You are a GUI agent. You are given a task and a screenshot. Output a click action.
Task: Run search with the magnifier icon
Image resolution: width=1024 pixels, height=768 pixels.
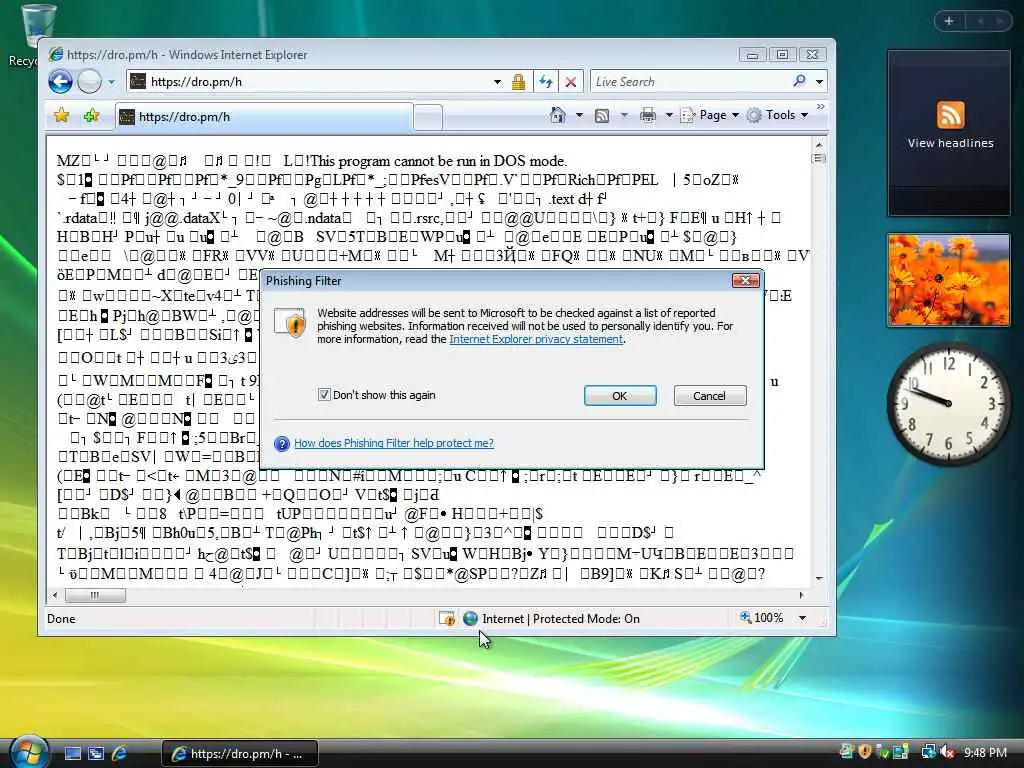tap(799, 82)
